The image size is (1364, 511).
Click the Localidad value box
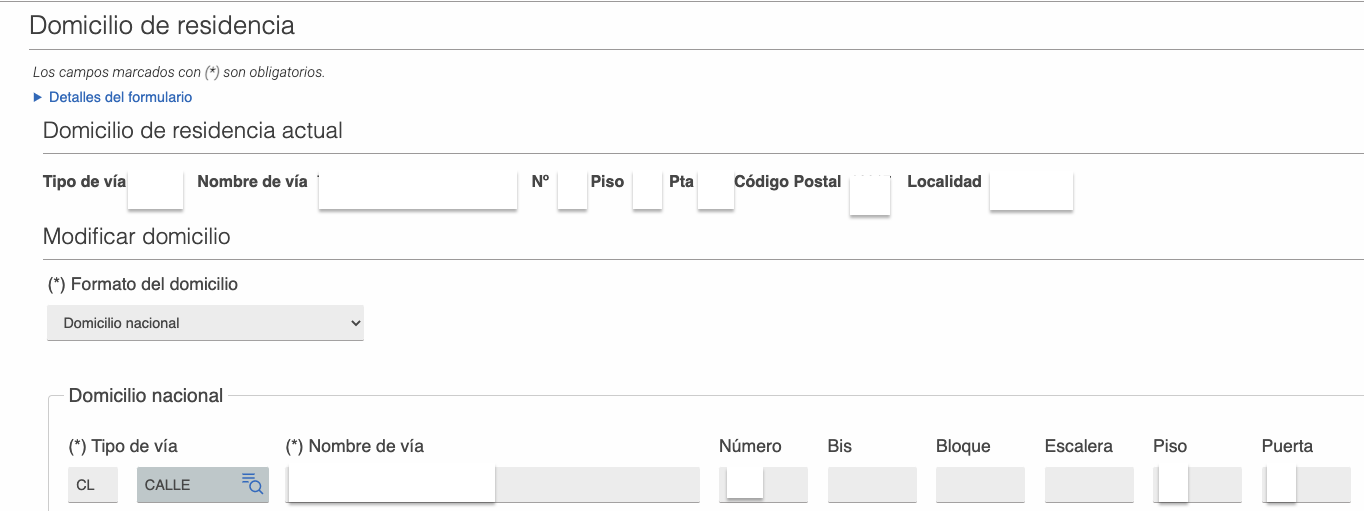1031,190
